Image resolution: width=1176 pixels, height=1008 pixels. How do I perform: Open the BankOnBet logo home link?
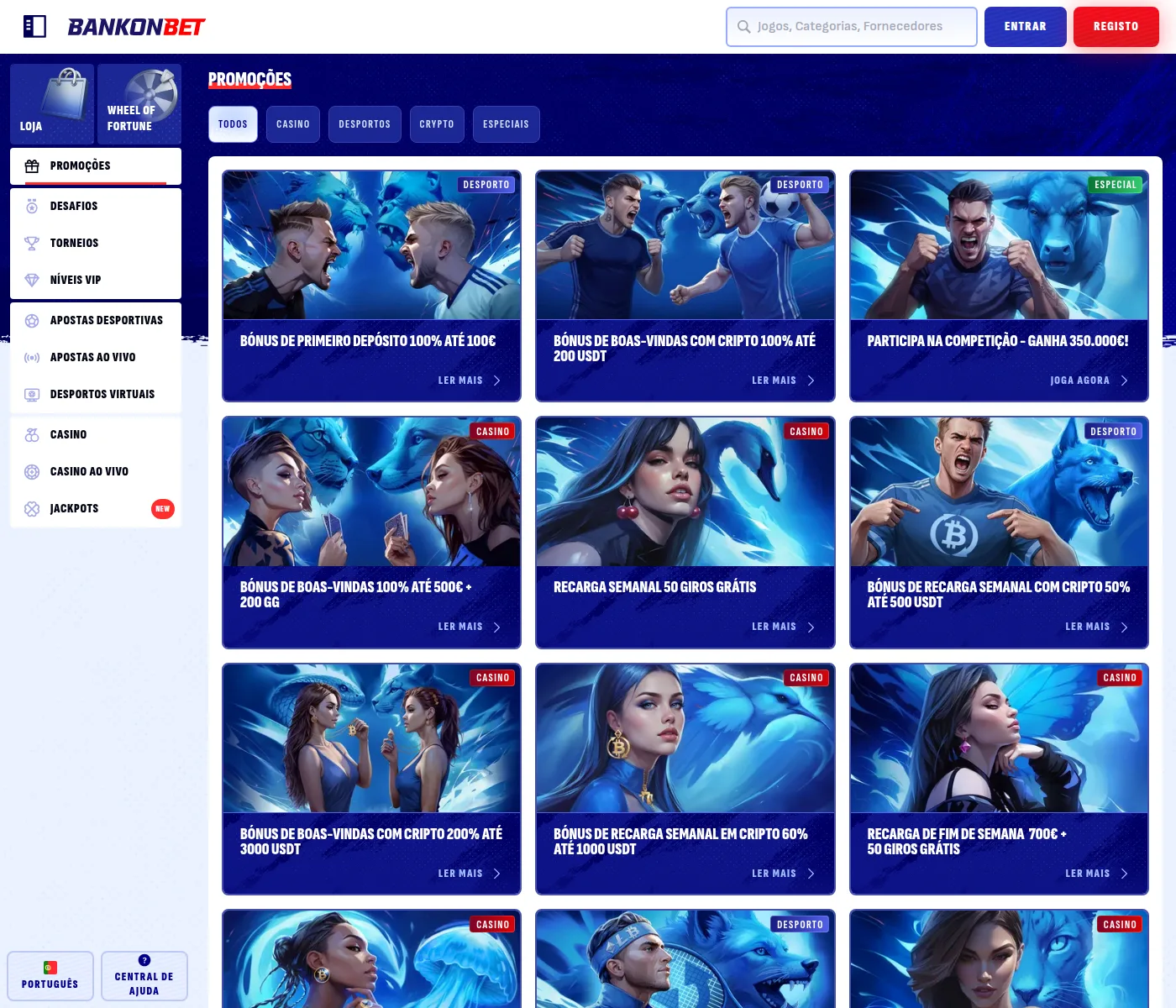136,27
